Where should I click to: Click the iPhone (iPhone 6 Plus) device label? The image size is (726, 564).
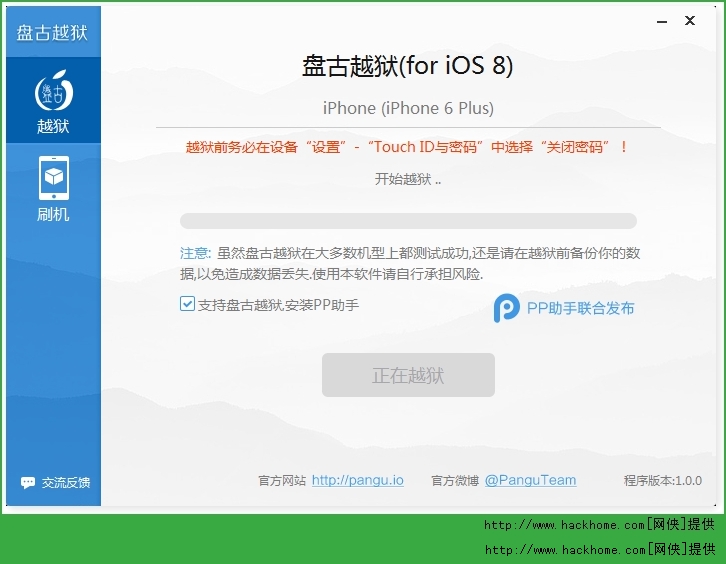408,108
